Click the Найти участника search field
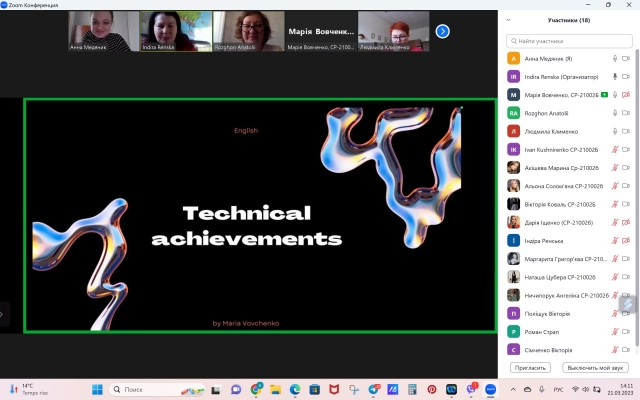 coord(568,40)
